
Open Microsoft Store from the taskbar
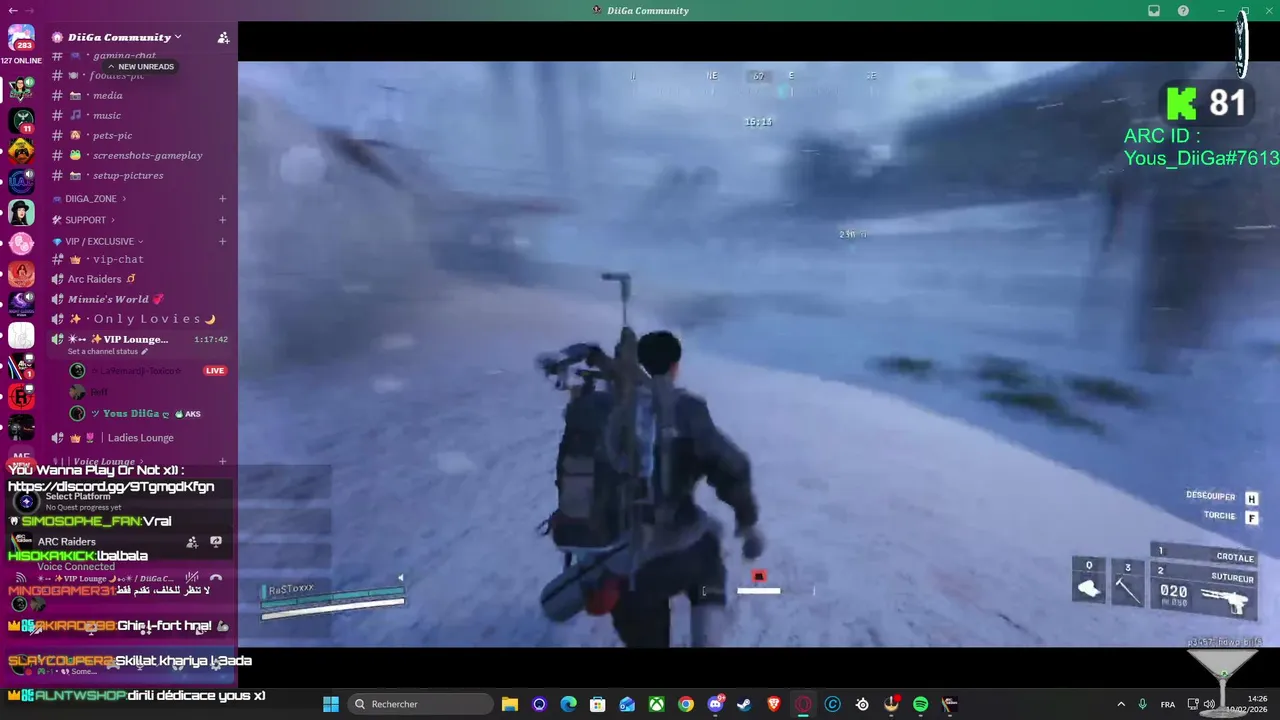(x=597, y=704)
